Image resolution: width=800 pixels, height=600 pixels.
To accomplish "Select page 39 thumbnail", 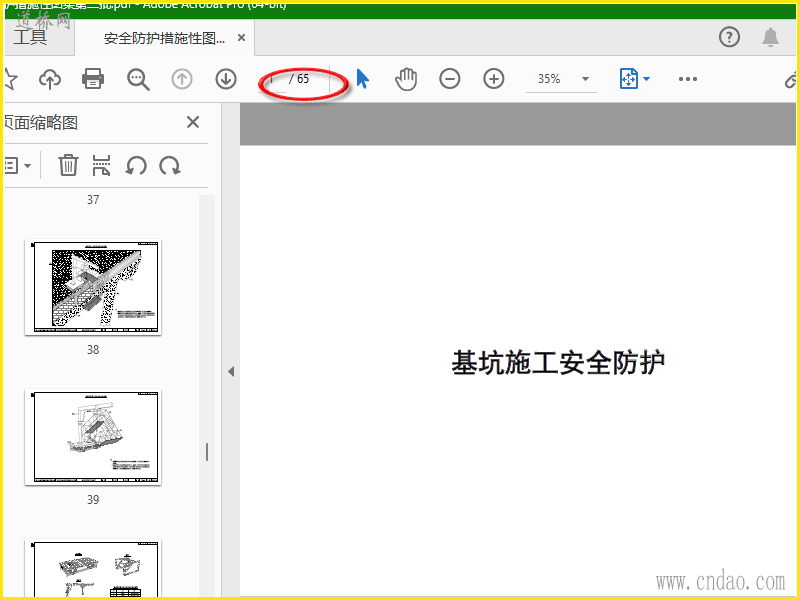I will (x=93, y=437).
